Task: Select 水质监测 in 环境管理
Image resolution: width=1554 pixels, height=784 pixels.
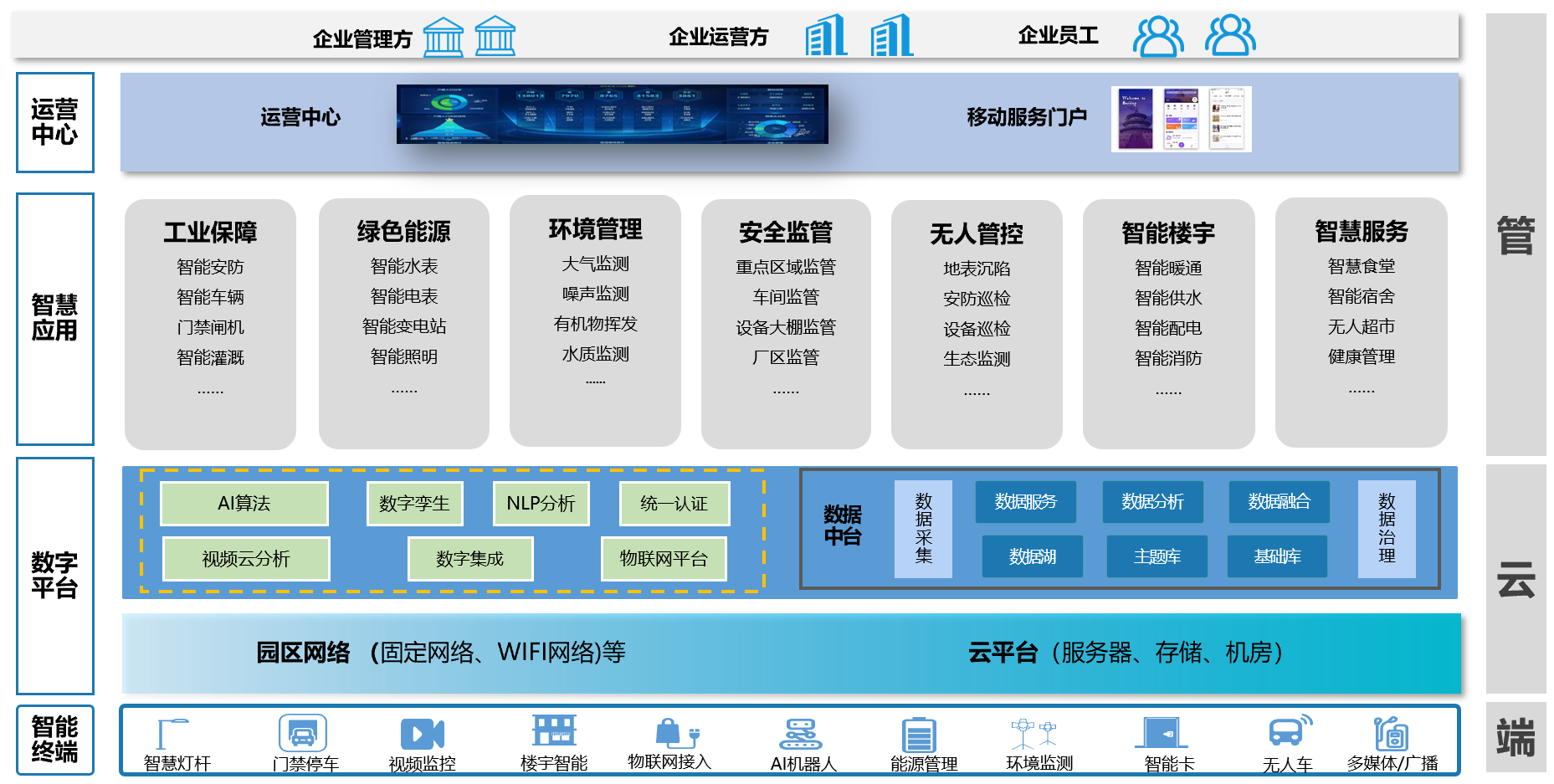Action: tap(596, 354)
